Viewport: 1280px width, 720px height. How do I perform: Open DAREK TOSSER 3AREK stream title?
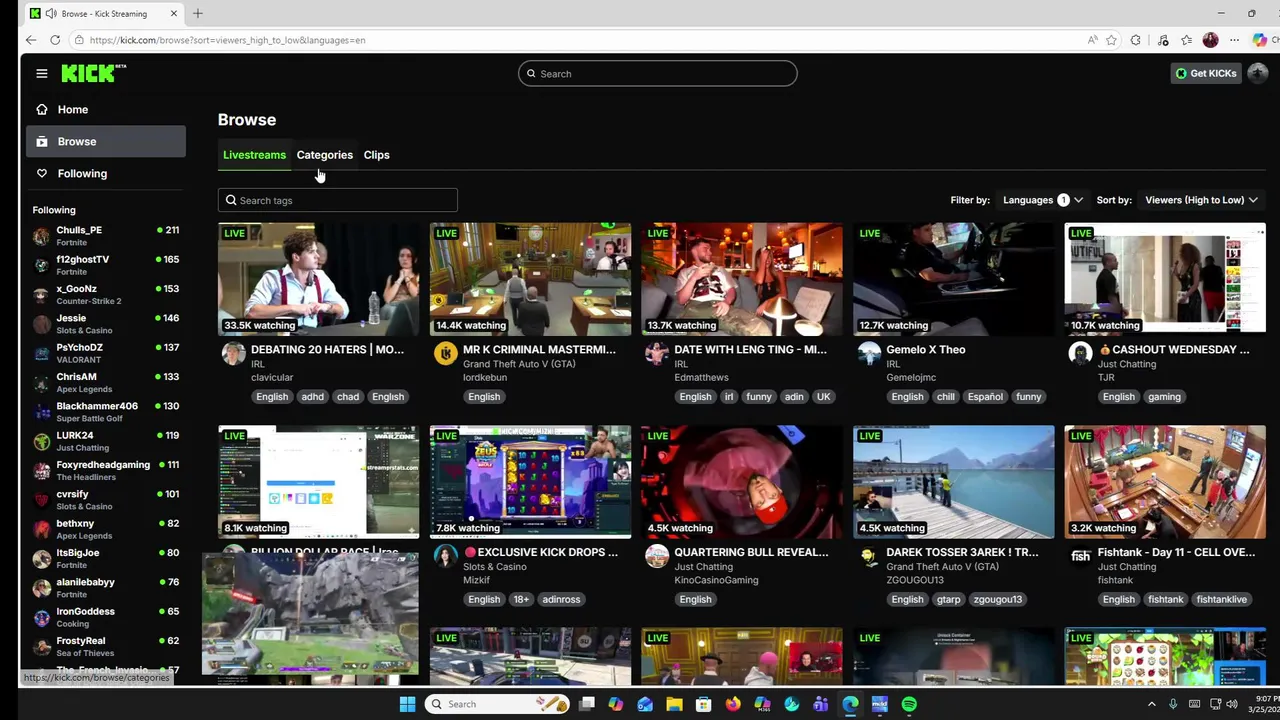[x=962, y=552]
